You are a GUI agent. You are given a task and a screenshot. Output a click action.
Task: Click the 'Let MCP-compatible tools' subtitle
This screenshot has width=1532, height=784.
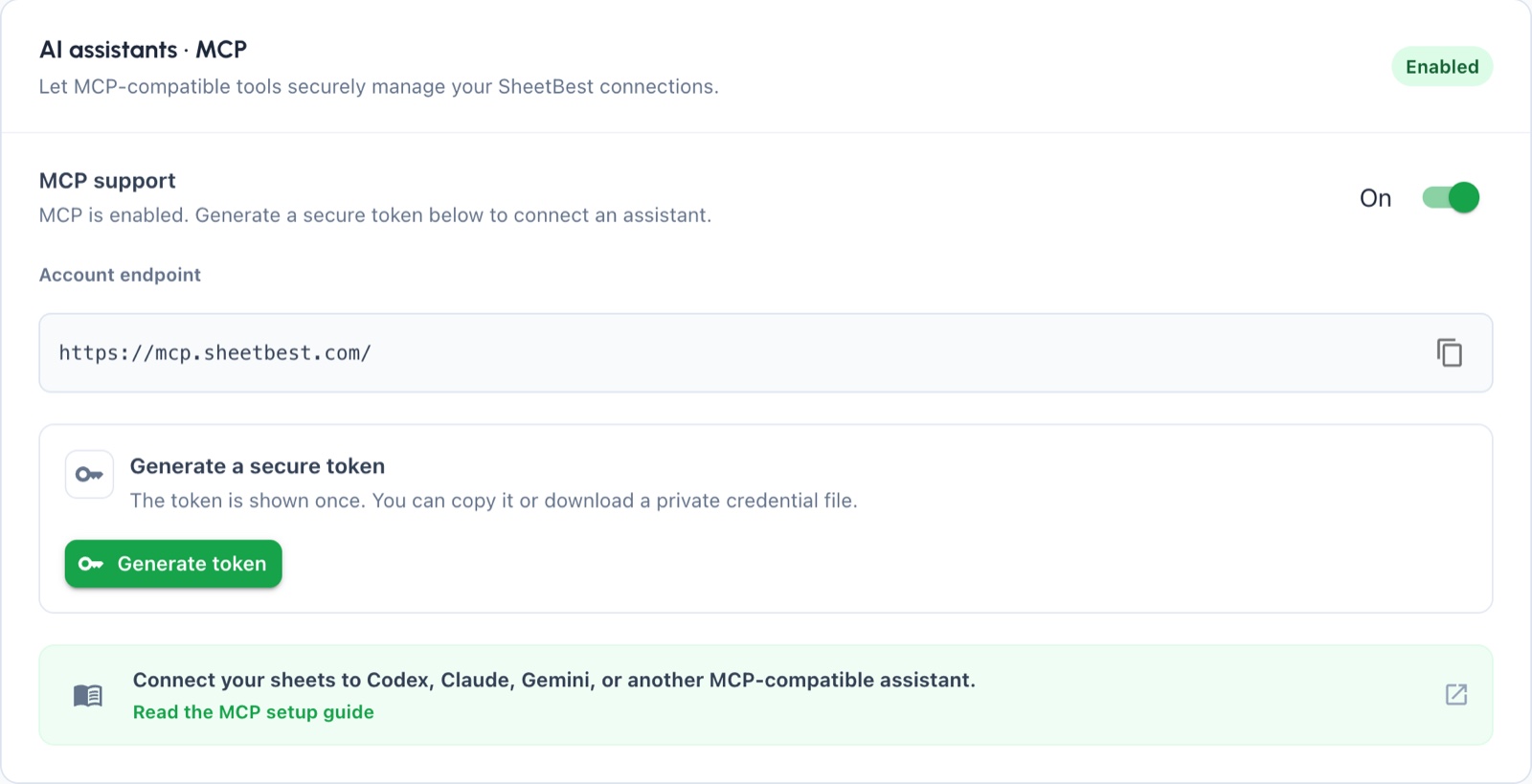[x=379, y=87]
